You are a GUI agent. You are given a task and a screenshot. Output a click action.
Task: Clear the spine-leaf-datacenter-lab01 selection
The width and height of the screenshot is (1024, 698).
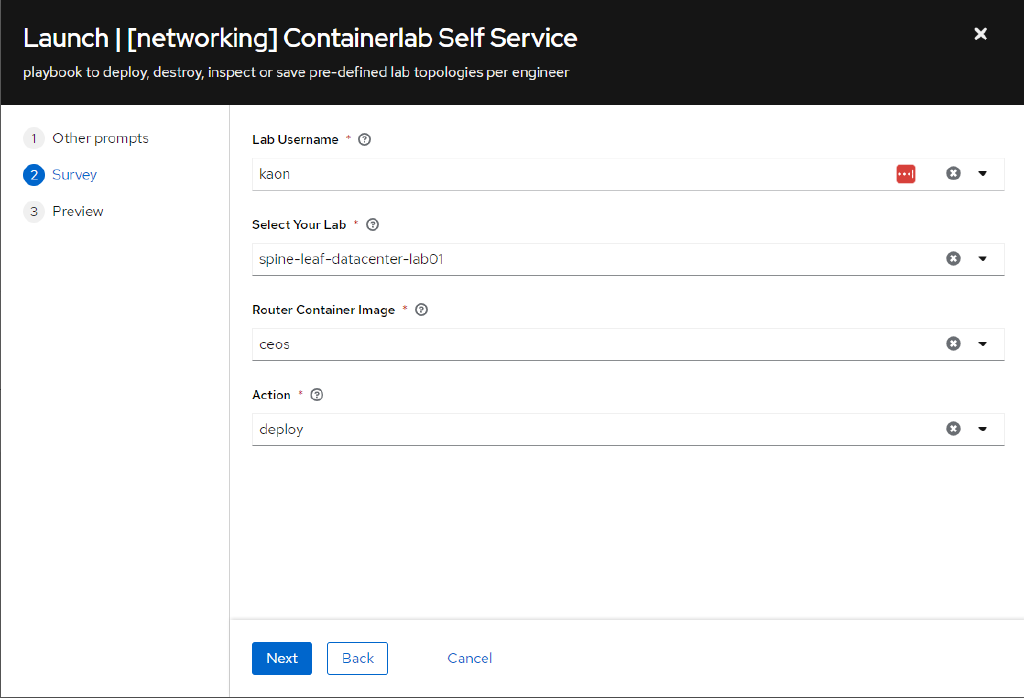point(952,258)
